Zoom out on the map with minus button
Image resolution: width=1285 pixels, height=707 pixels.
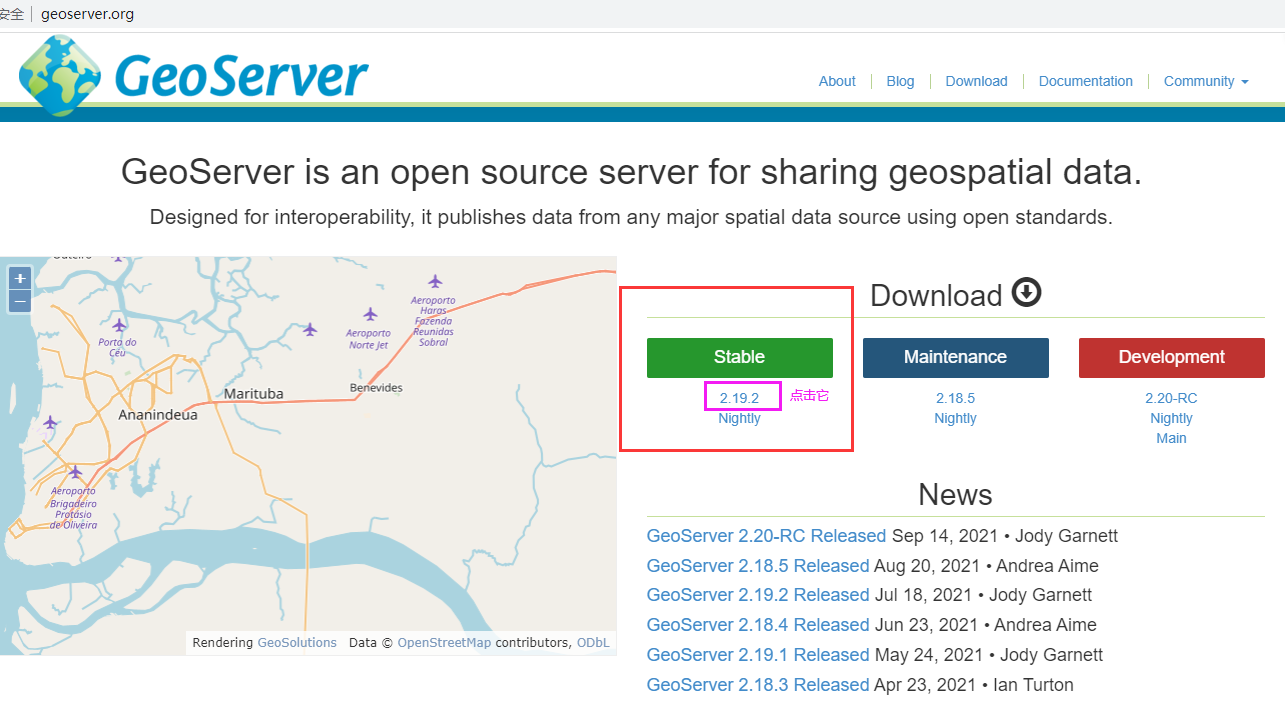[x=19, y=301]
